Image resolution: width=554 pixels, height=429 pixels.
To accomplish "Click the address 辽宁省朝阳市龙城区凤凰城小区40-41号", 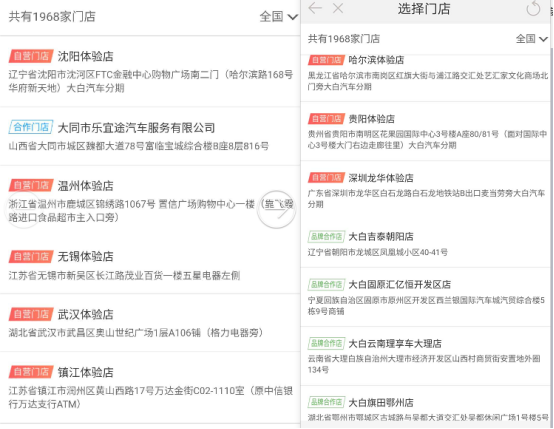I will coord(378,252).
